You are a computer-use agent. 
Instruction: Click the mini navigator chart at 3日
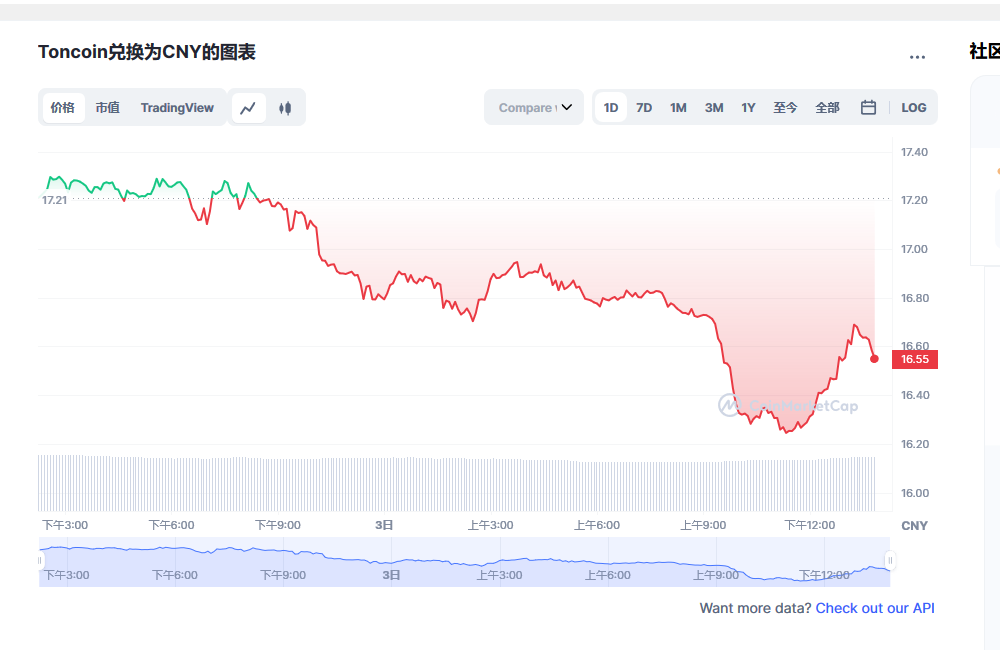[391, 575]
